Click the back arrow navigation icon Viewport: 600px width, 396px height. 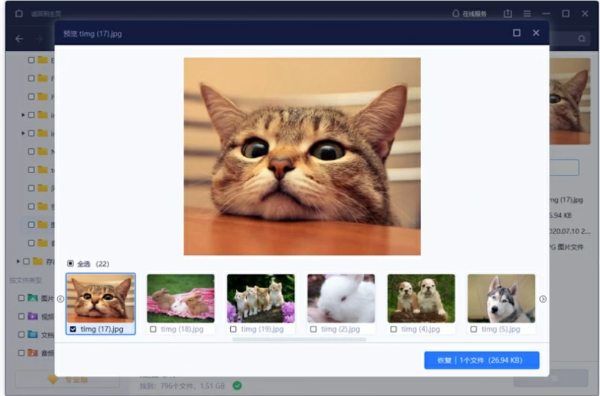pyautogui.click(x=19, y=39)
